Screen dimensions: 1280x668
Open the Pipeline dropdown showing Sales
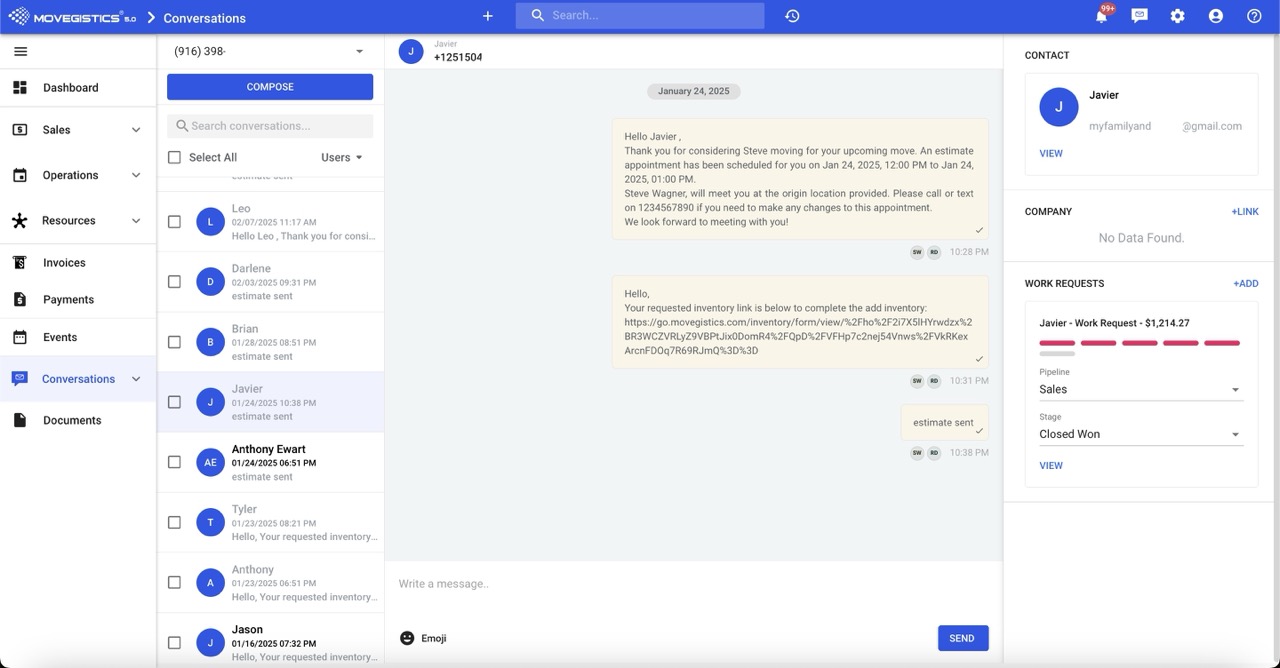coord(1140,390)
